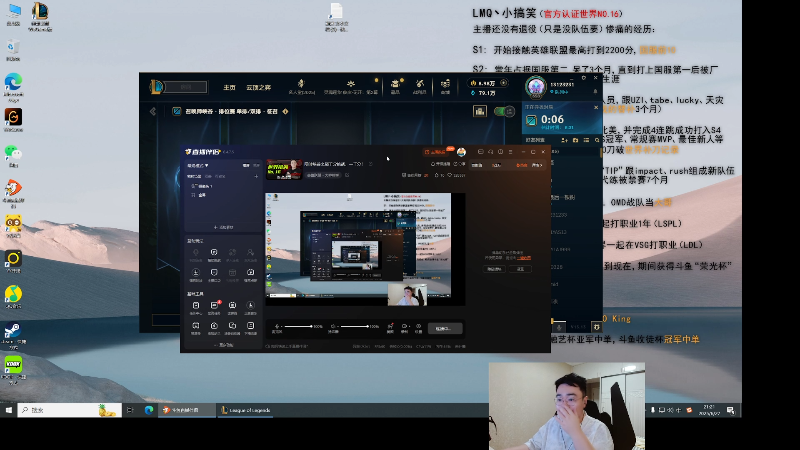The width and height of the screenshot is (800, 450).
Task: Open the lobby icon left of the green switch
Action: point(480,111)
